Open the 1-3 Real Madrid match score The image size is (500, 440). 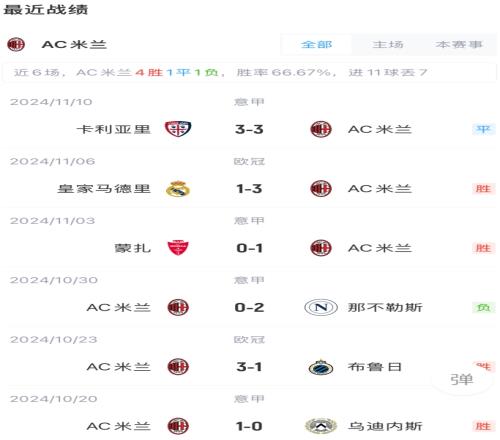tap(249, 189)
